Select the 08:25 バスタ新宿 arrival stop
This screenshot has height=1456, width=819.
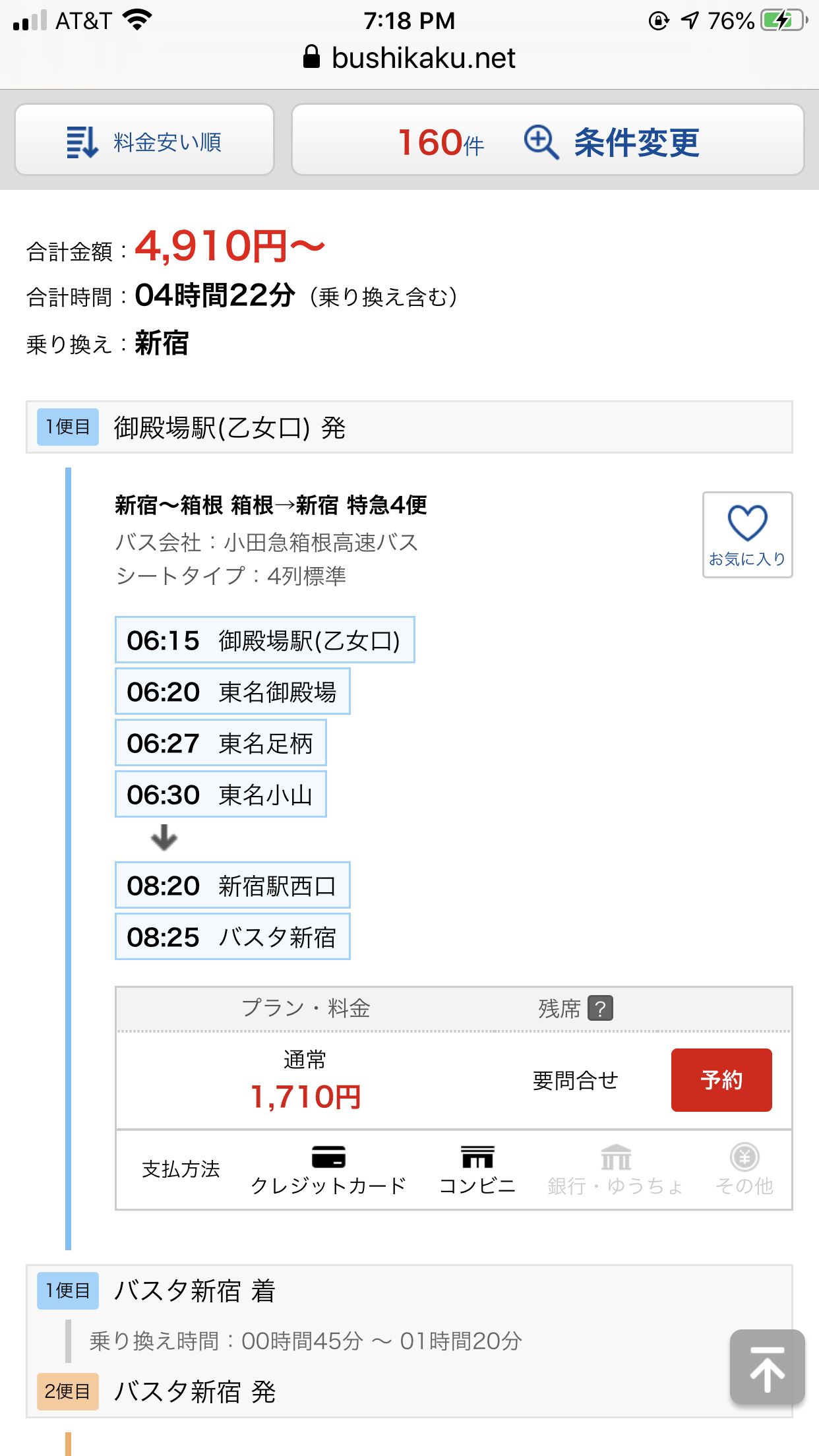coord(232,936)
